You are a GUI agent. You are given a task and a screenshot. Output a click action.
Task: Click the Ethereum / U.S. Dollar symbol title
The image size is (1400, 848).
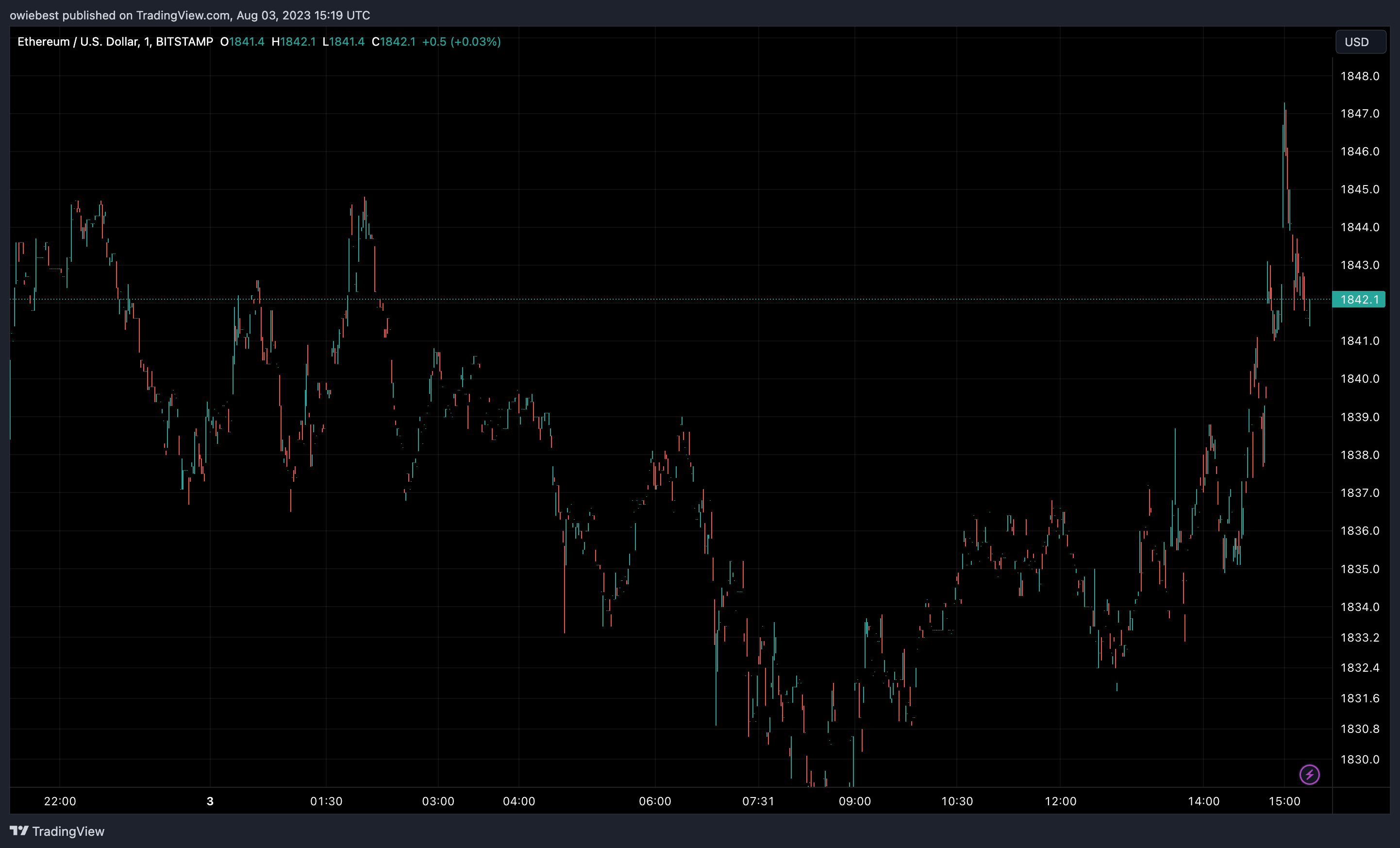coord(116,41)
